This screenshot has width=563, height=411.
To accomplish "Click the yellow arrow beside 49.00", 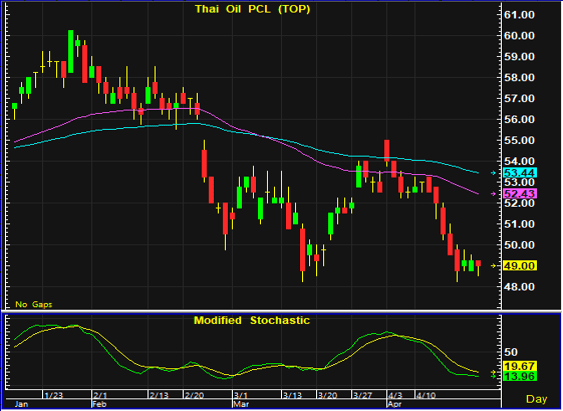I will tap(493, 266).
